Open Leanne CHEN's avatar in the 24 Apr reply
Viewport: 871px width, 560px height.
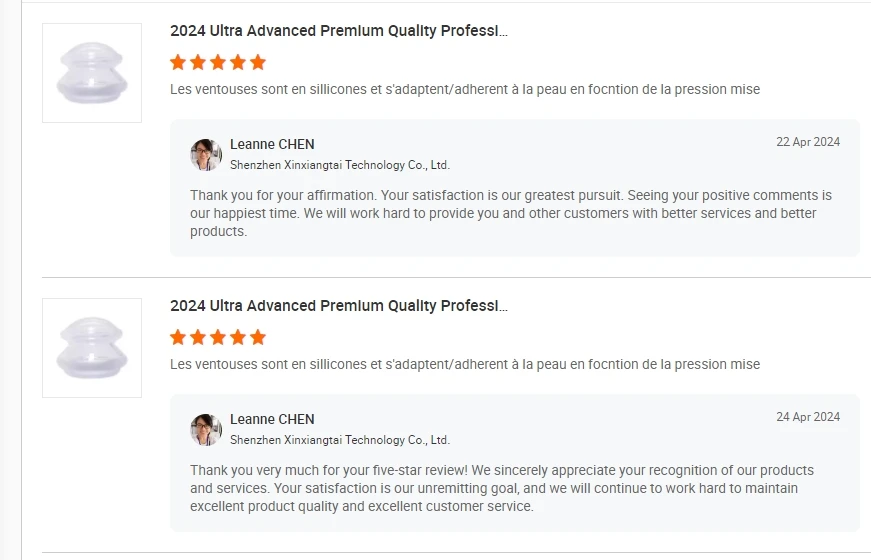pyautogui.click(x=206, y=429)
